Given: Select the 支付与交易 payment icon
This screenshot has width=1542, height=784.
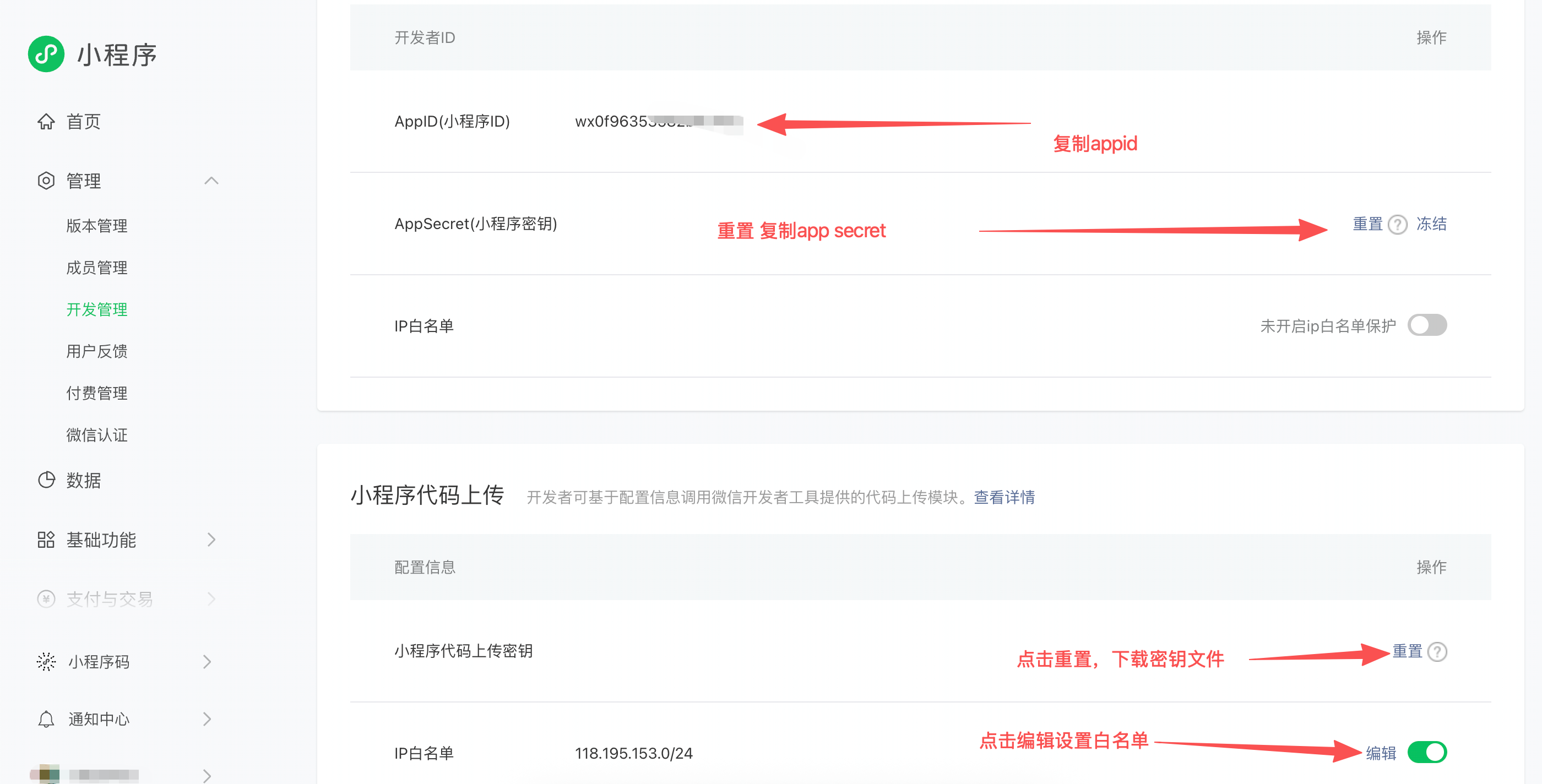Looking at the screenshot, I should (46, 598).
